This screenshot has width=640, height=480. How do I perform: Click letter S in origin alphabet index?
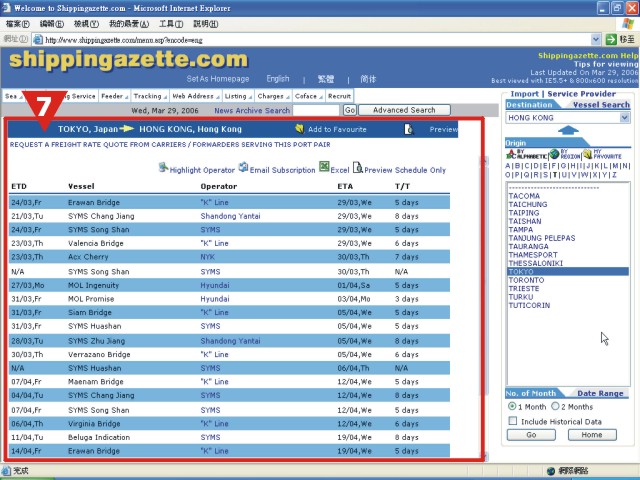pyautogui.click(x=546, y=175)
